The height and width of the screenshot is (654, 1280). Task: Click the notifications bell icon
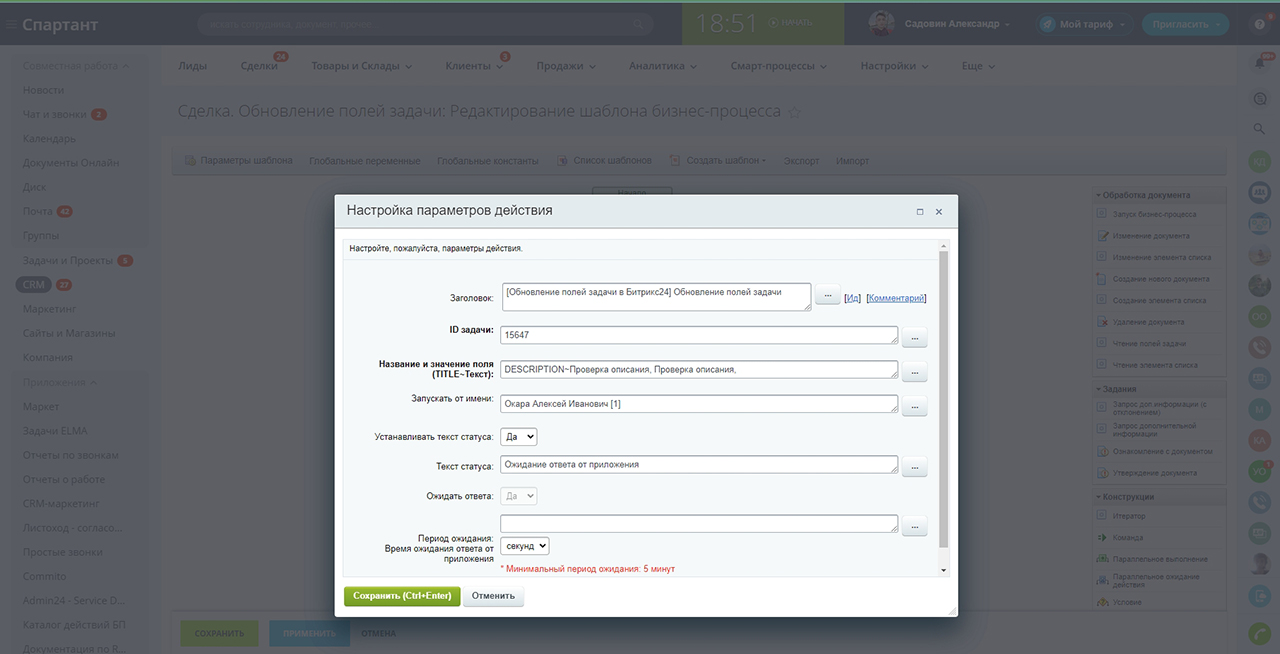click(1259, 63)
